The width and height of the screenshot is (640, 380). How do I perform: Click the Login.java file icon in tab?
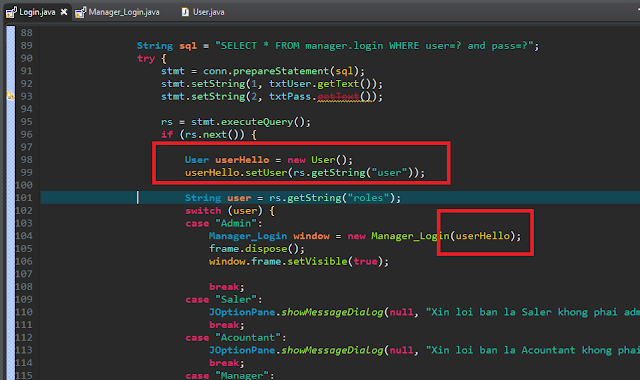point(11,12)
